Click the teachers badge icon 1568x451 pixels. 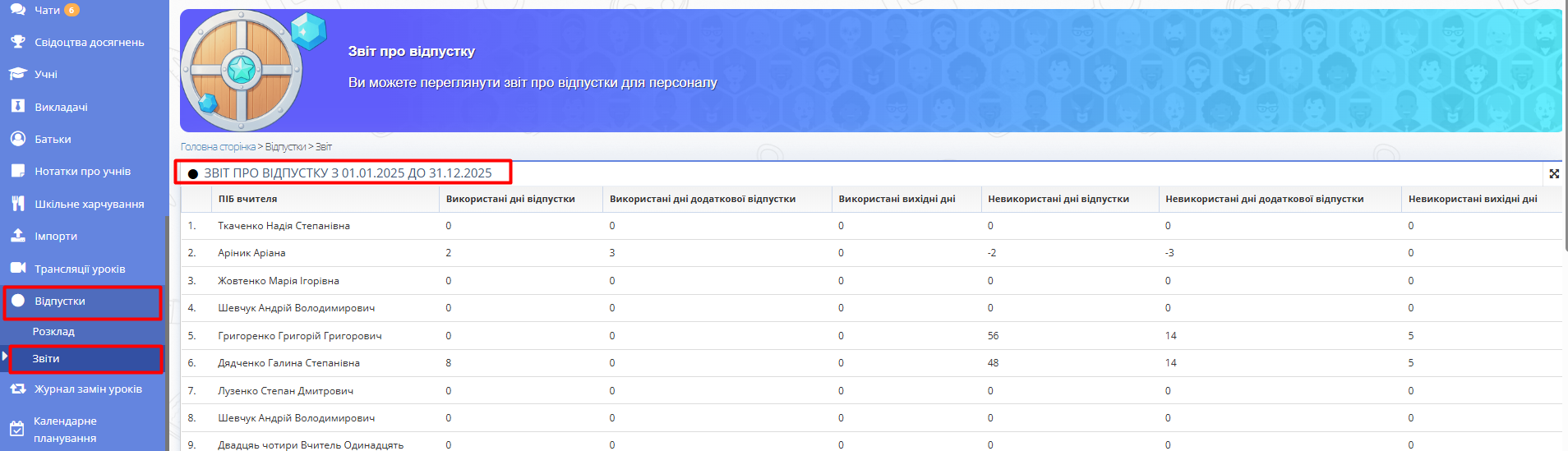click(17, 107)
